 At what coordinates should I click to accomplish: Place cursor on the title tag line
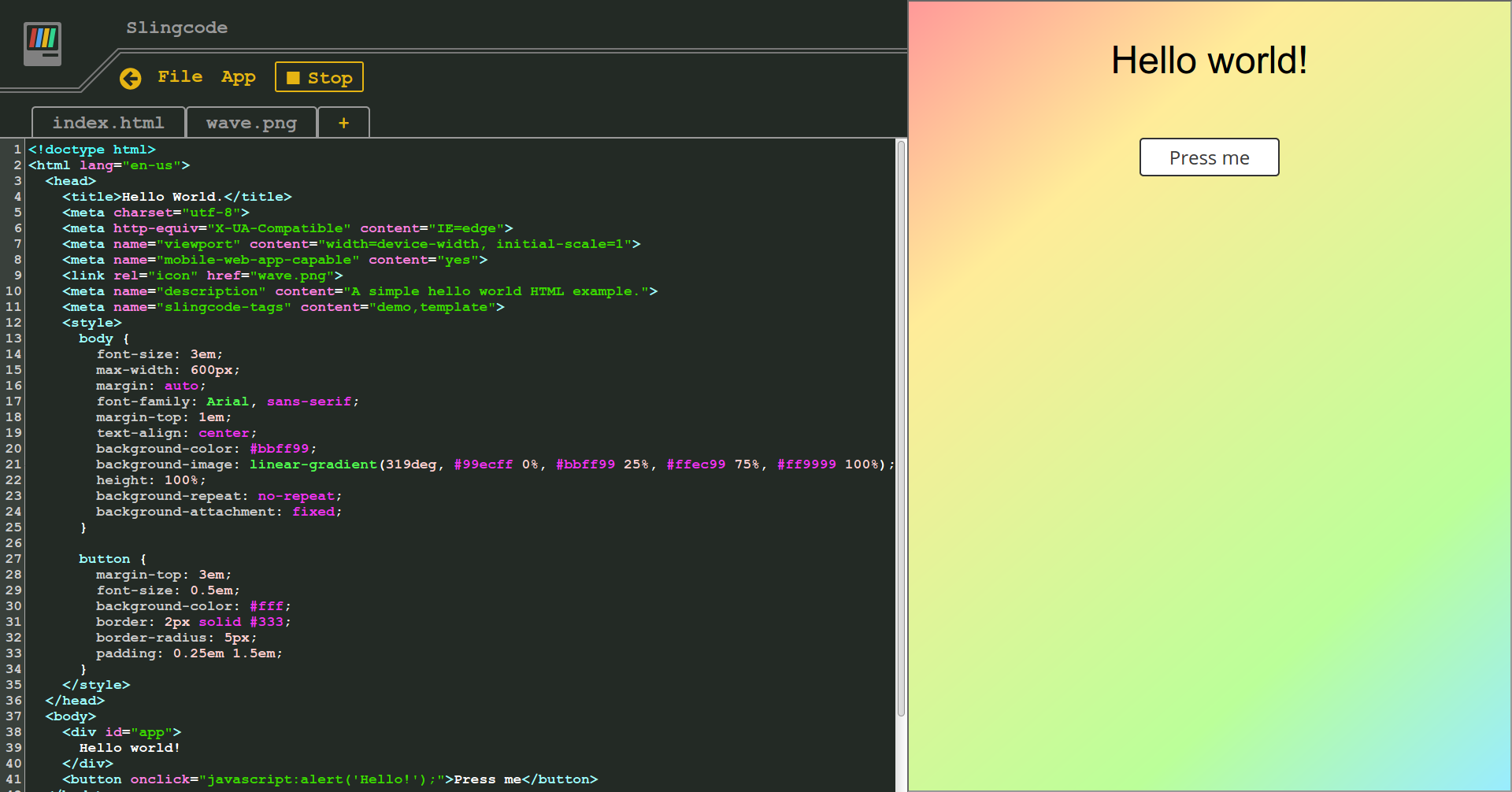177,196
